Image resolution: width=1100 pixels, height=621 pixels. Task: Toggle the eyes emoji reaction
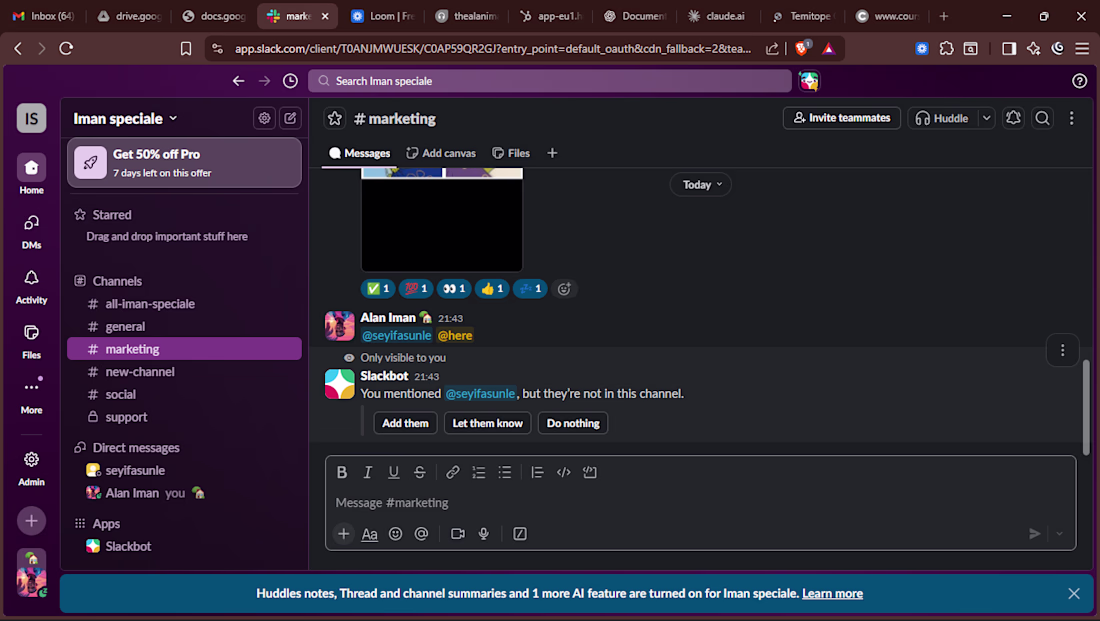(x=454, y=288)
